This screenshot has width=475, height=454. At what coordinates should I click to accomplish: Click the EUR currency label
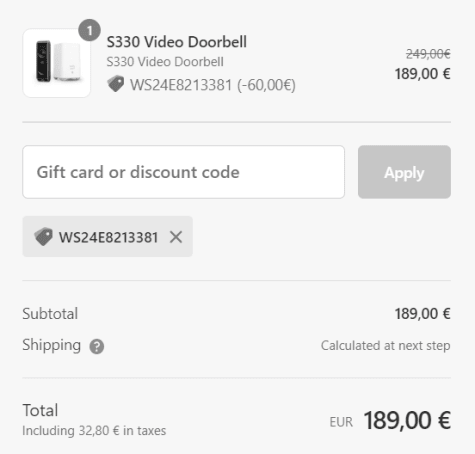(341, 422)
